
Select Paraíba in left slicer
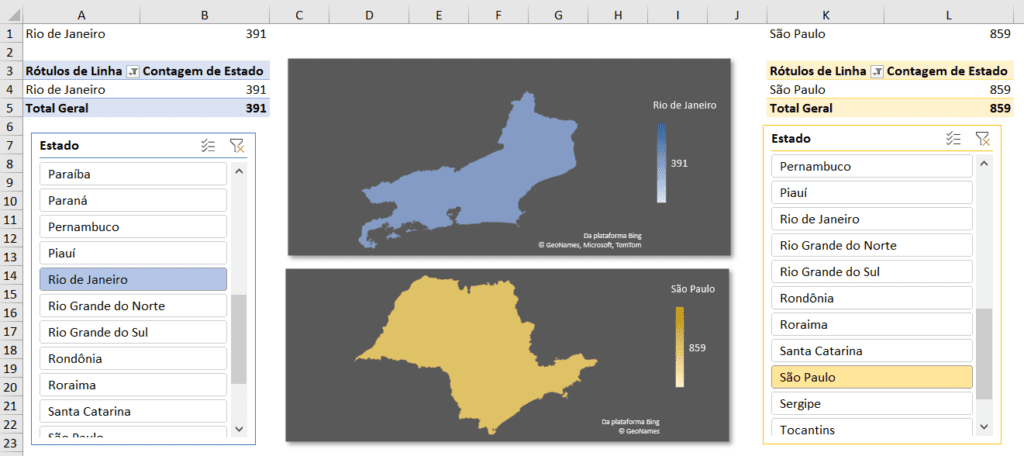click(133, 174)
